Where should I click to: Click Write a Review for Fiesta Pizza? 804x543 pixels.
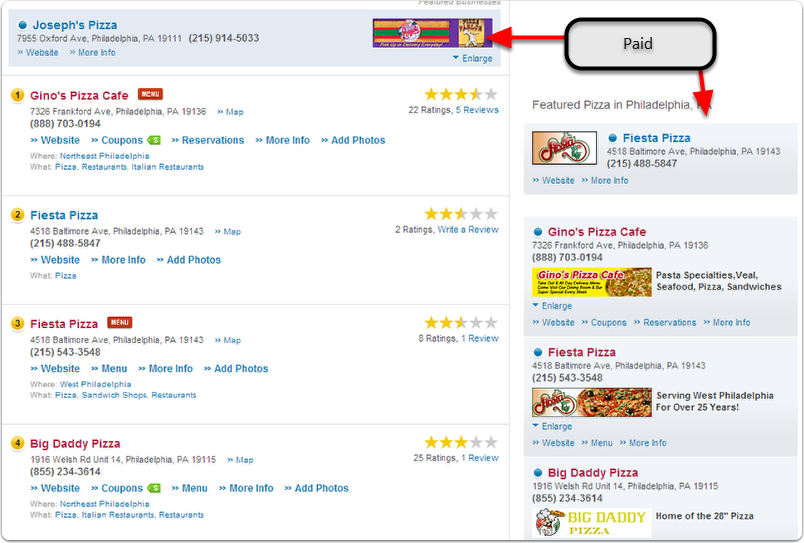pos(468,229)
